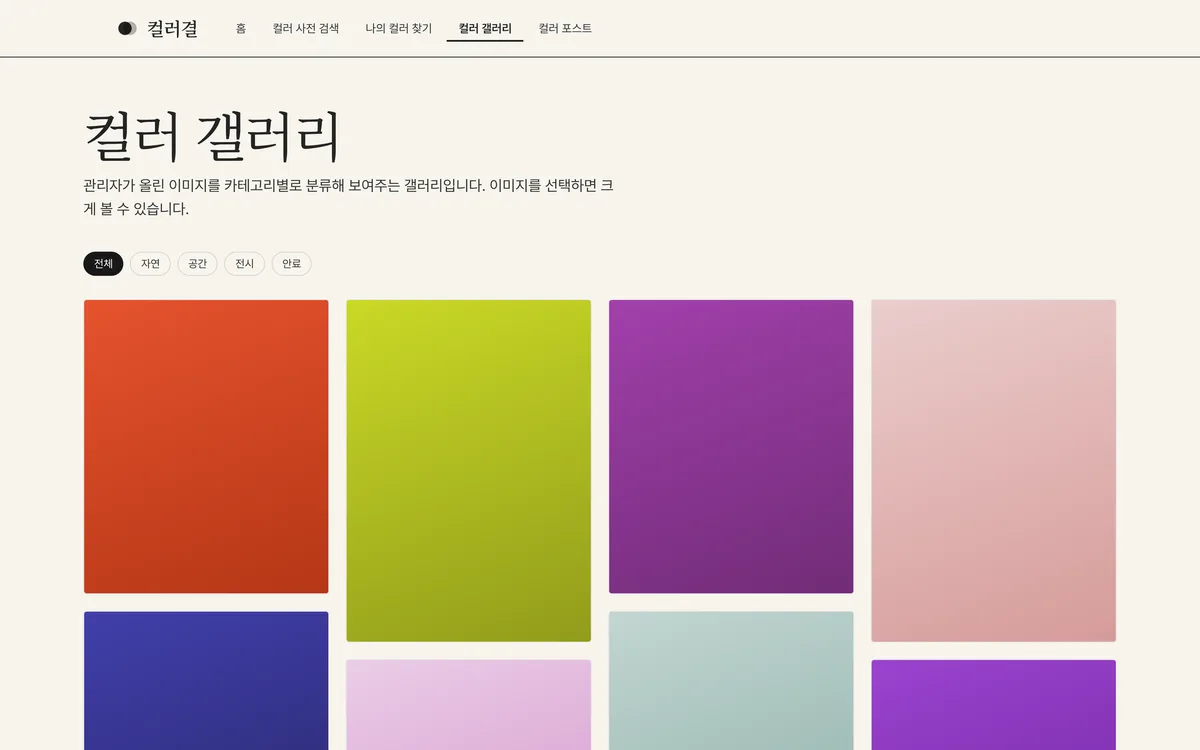Filter gallery by 안료
Screen dimensions: 1200x750
coord(291,264)
